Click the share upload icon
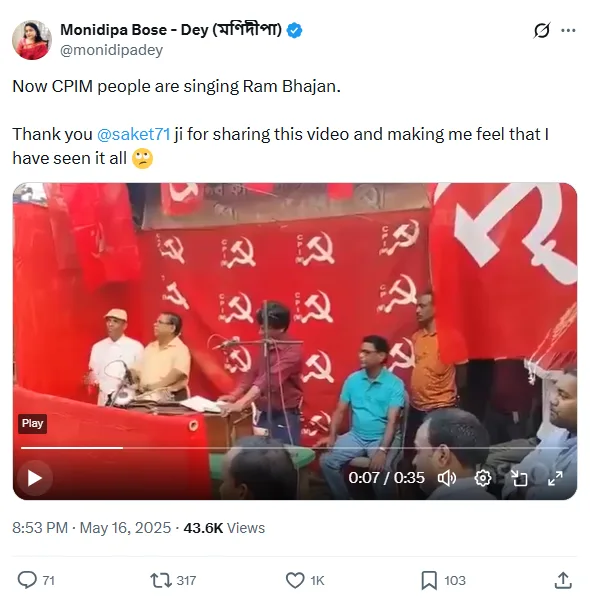Viewport: 590px width, 602px height. [x=563, y=580]
